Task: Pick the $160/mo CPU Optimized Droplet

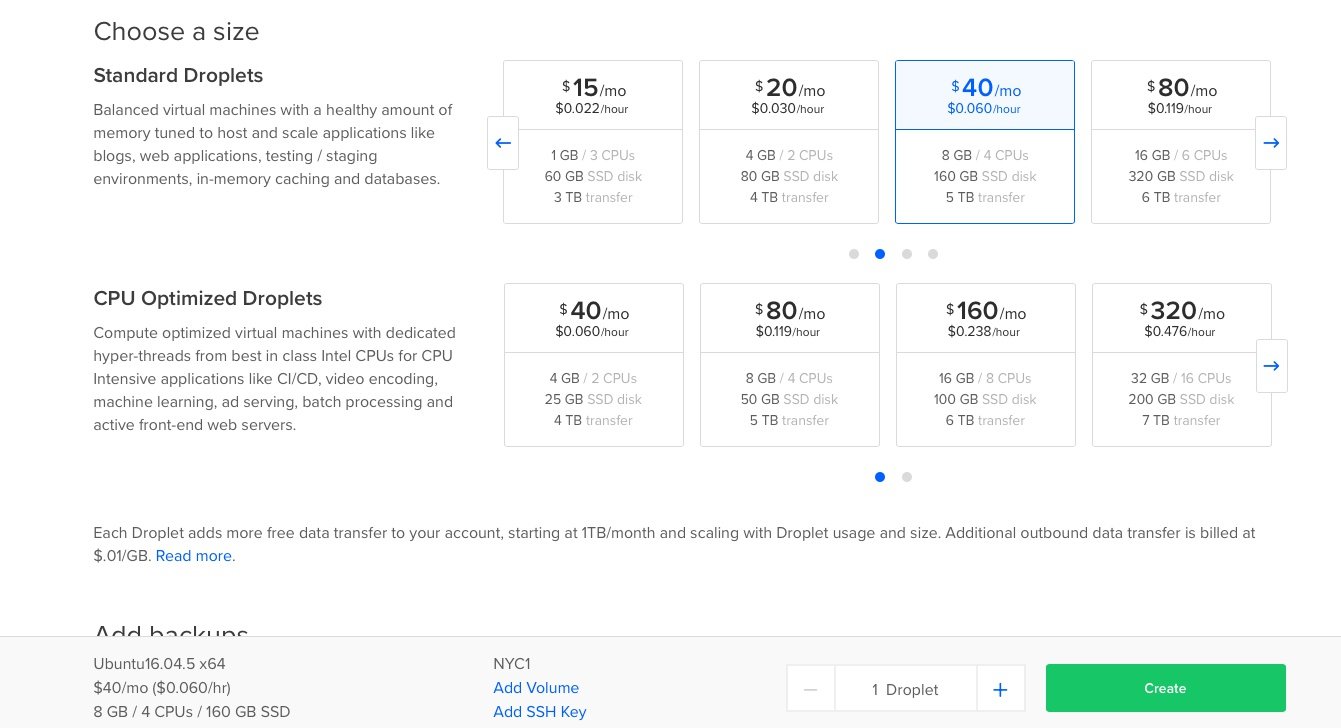Action: (x=986, y=364)
